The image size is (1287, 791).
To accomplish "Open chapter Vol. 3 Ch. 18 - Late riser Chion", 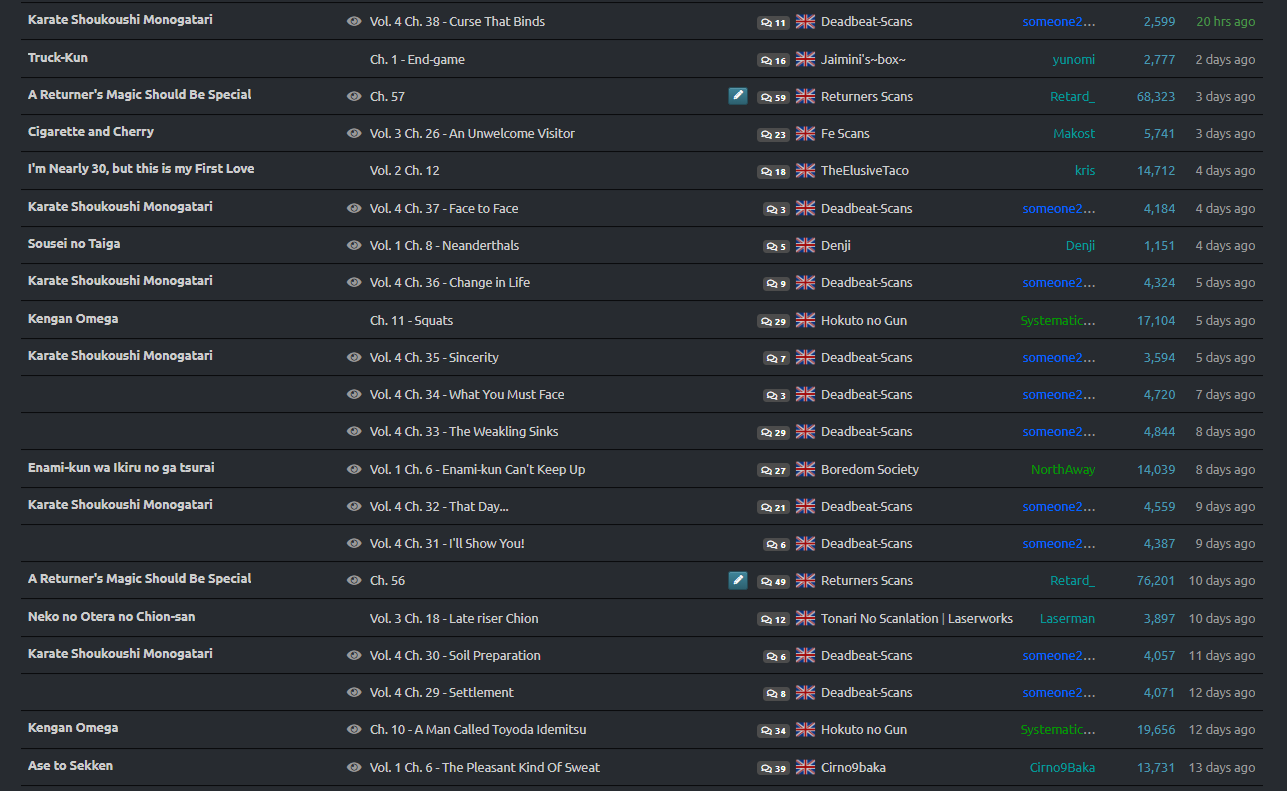I will click(454, 618).
